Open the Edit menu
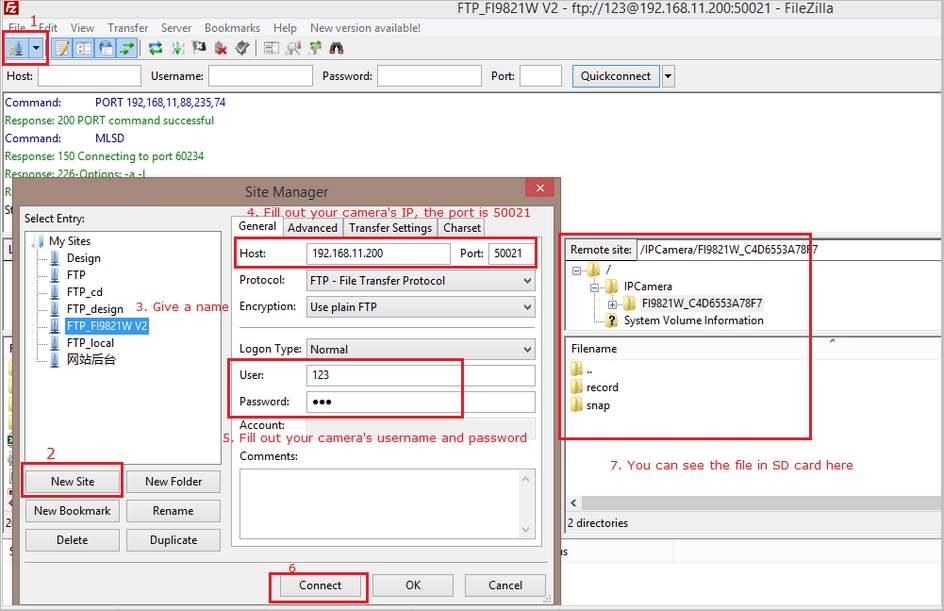The width and height of the screenshot is (944, 611). [x=48, y=28]
